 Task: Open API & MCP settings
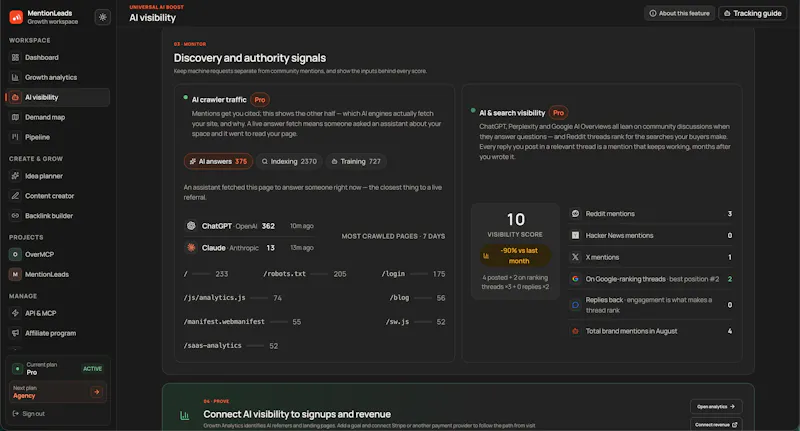58,313
